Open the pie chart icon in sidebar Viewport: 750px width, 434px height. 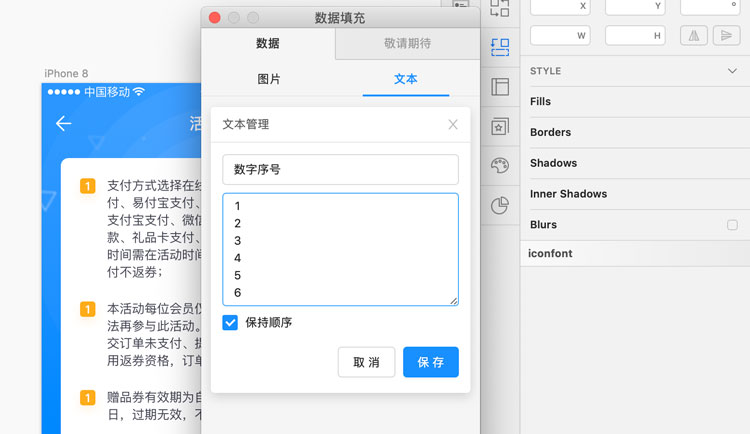point(500,206)
